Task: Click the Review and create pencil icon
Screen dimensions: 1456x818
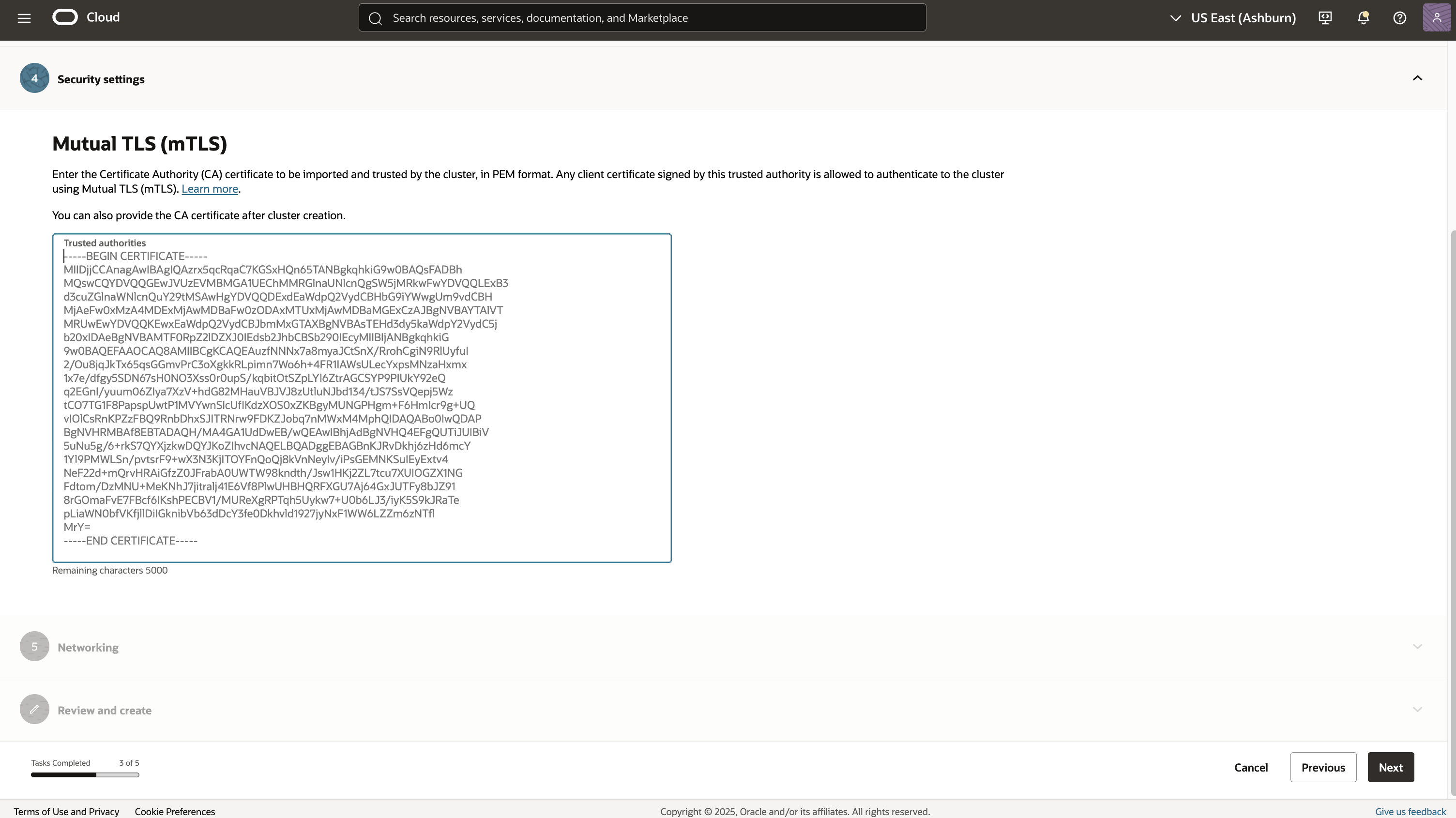Action: pyautogui.click(x=33, y=709)
